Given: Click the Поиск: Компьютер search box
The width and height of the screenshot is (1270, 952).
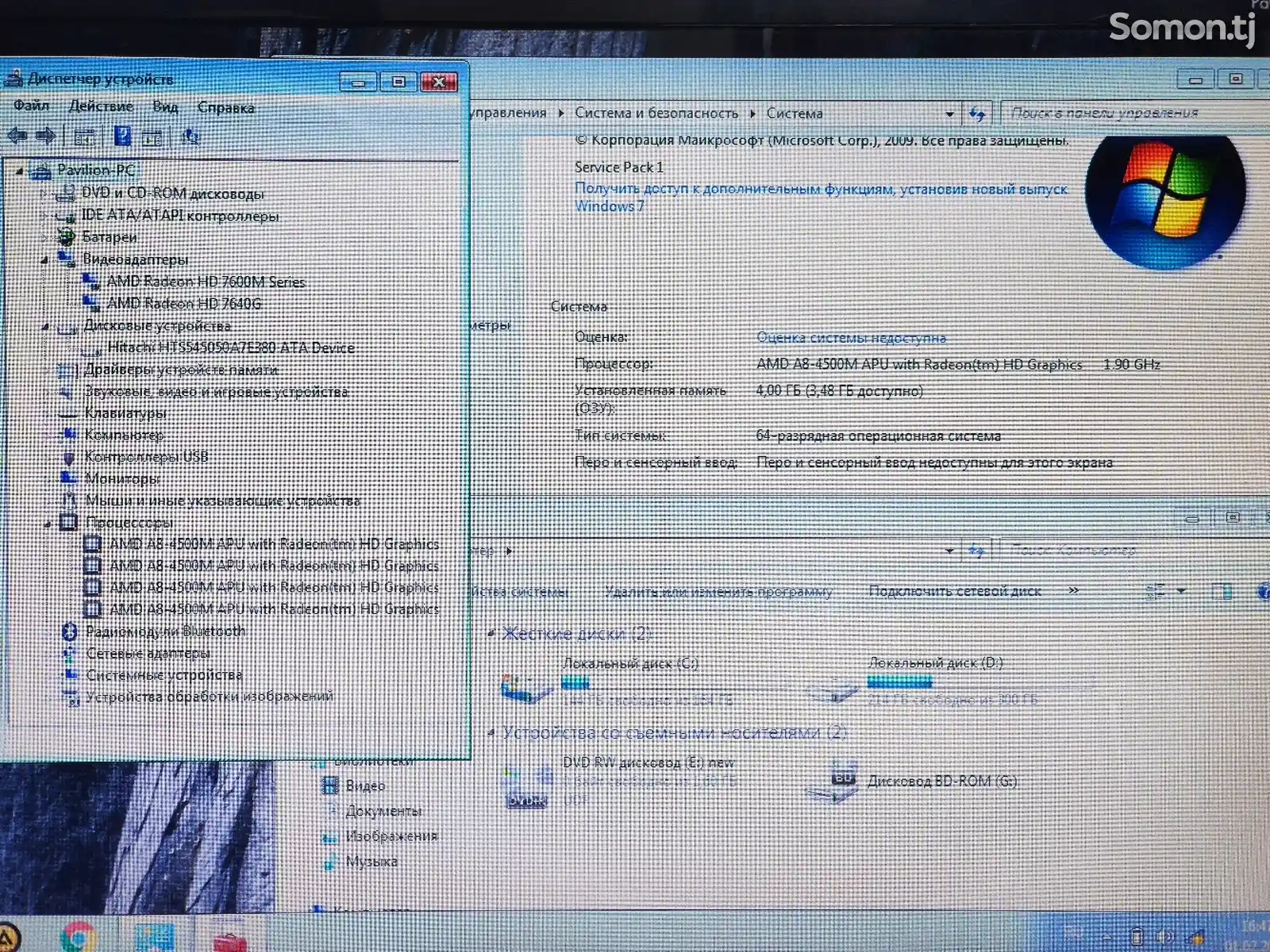Looking at the screenshot, I should coord(1135,549).
